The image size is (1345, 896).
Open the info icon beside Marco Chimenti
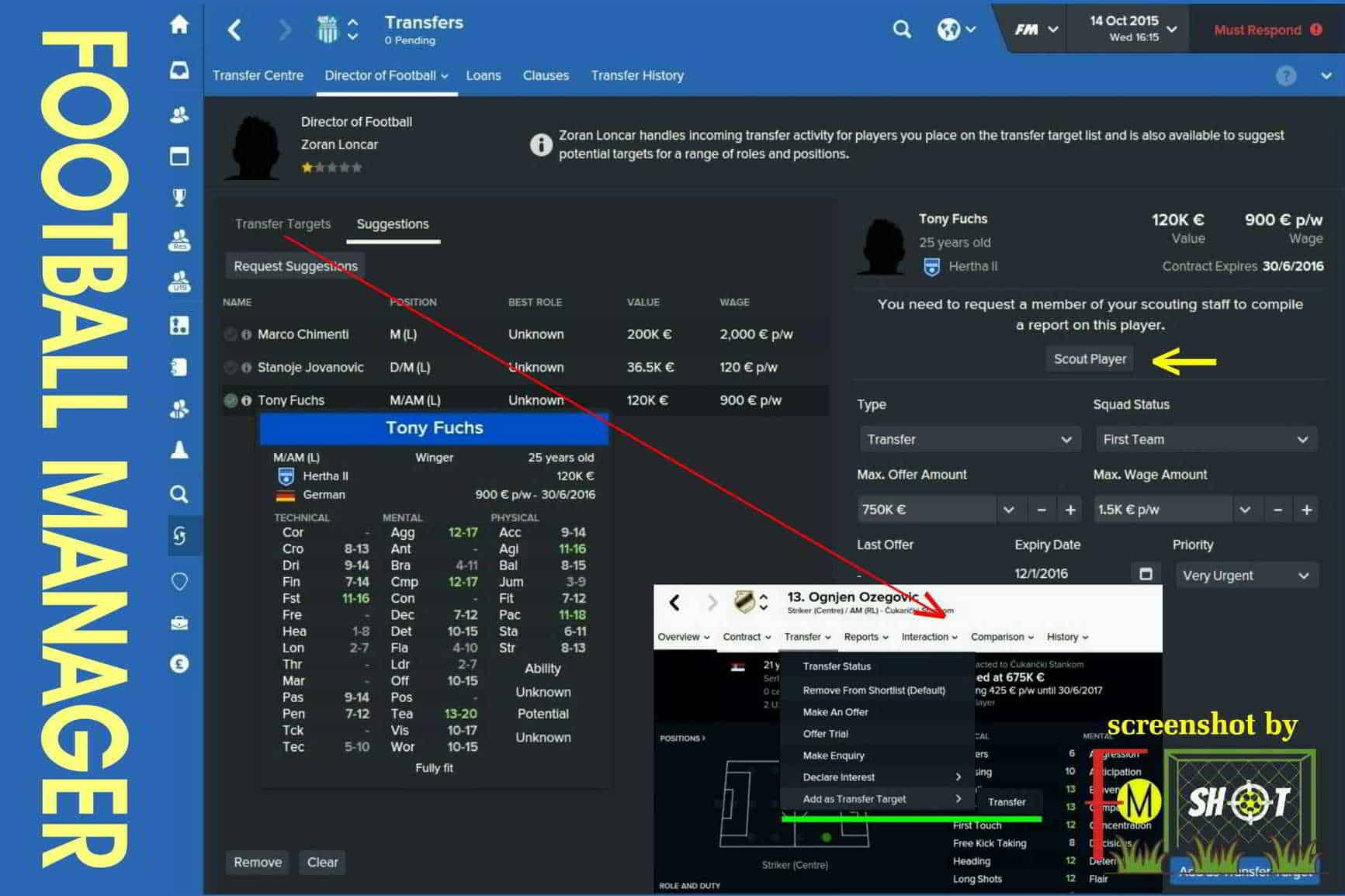246,334
